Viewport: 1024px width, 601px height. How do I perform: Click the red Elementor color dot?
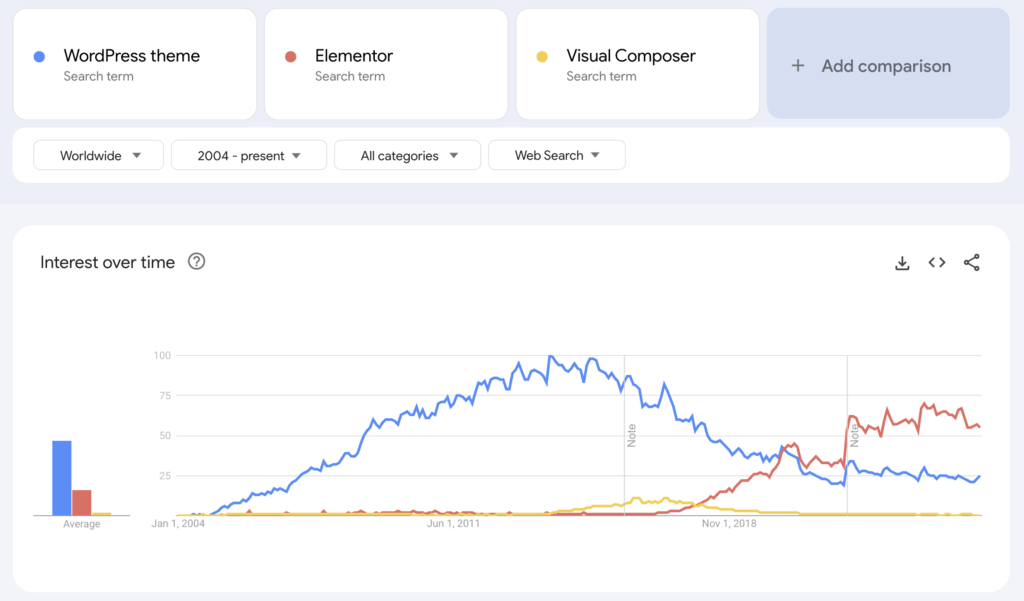[291, 56]
